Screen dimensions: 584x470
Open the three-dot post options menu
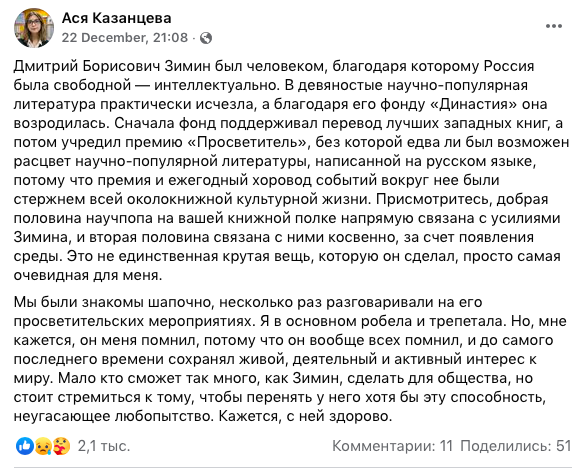pos(553,26)
